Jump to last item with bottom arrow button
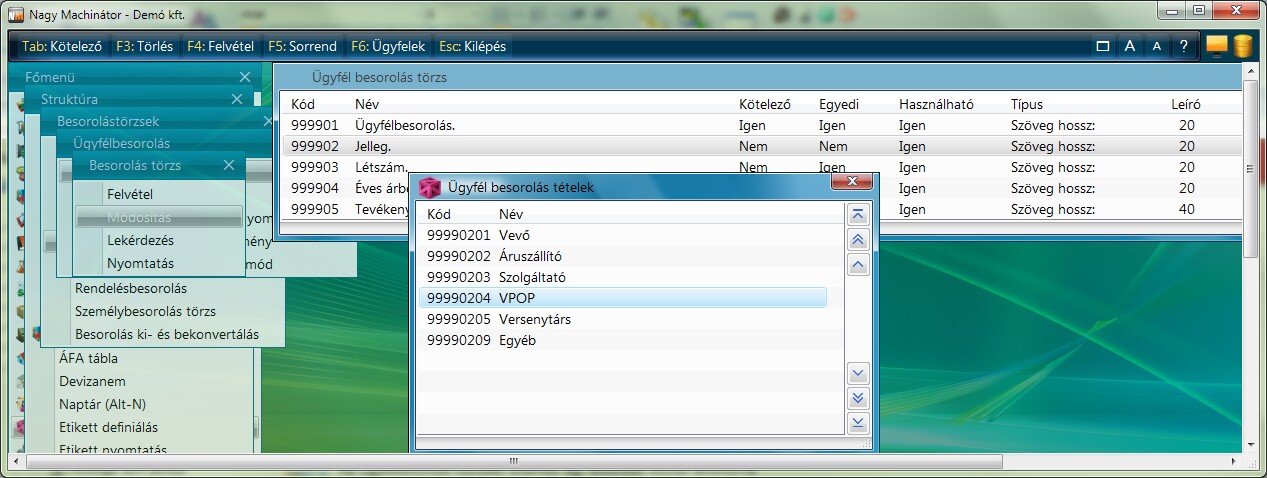Screen dimensions: 1267x478 pos(857,423)
